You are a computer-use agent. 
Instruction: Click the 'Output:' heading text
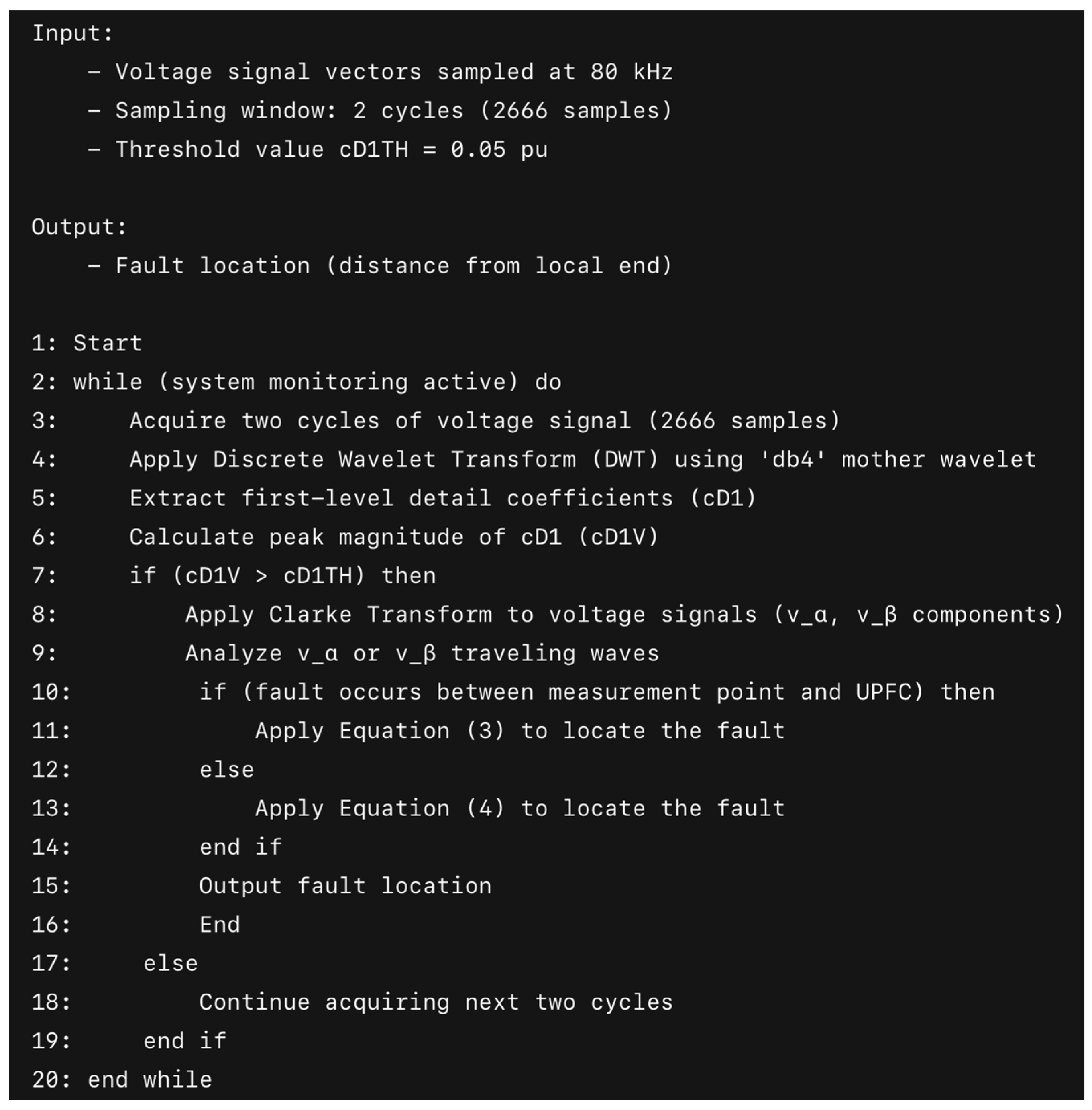pyautogui.click(x=79, y=227)
